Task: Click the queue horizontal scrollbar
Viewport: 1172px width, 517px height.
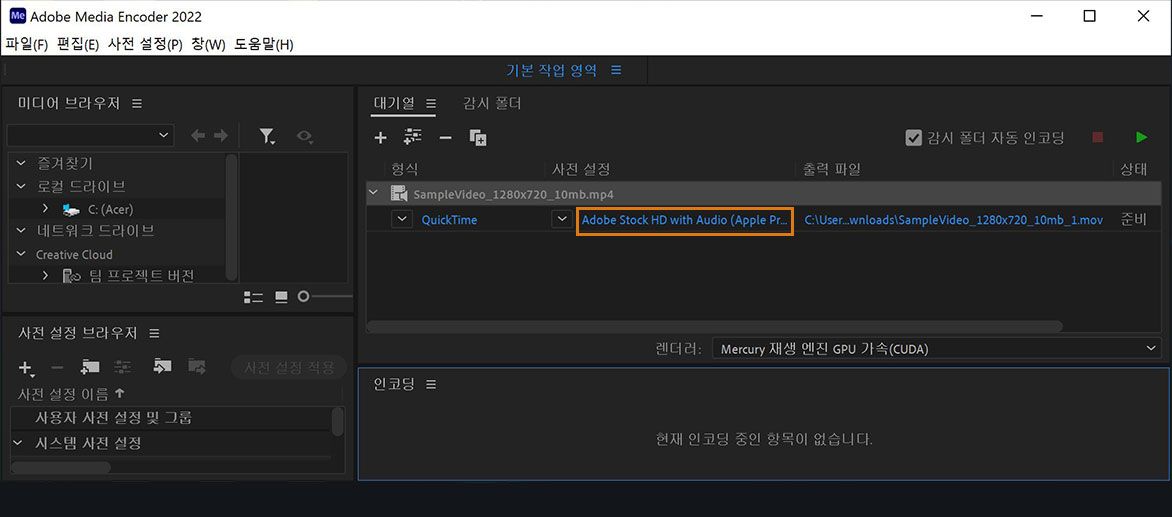Action: 715,326
